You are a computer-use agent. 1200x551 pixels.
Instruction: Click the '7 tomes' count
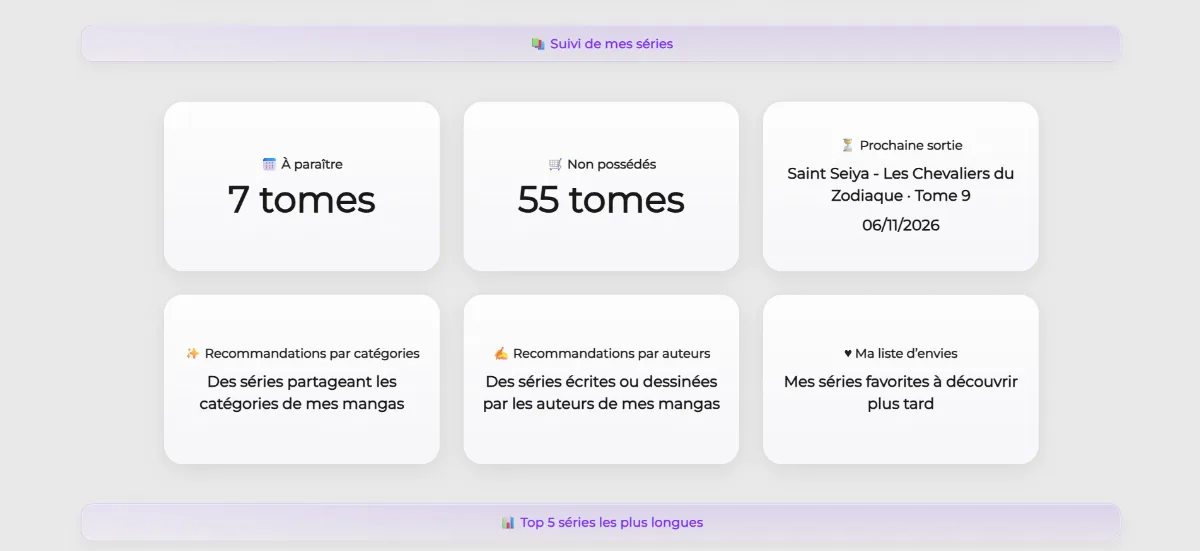[x=301, y=199]
